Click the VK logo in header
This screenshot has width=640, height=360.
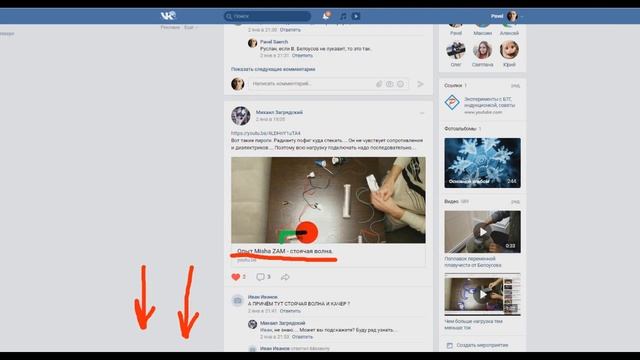[x=168, y=16]
